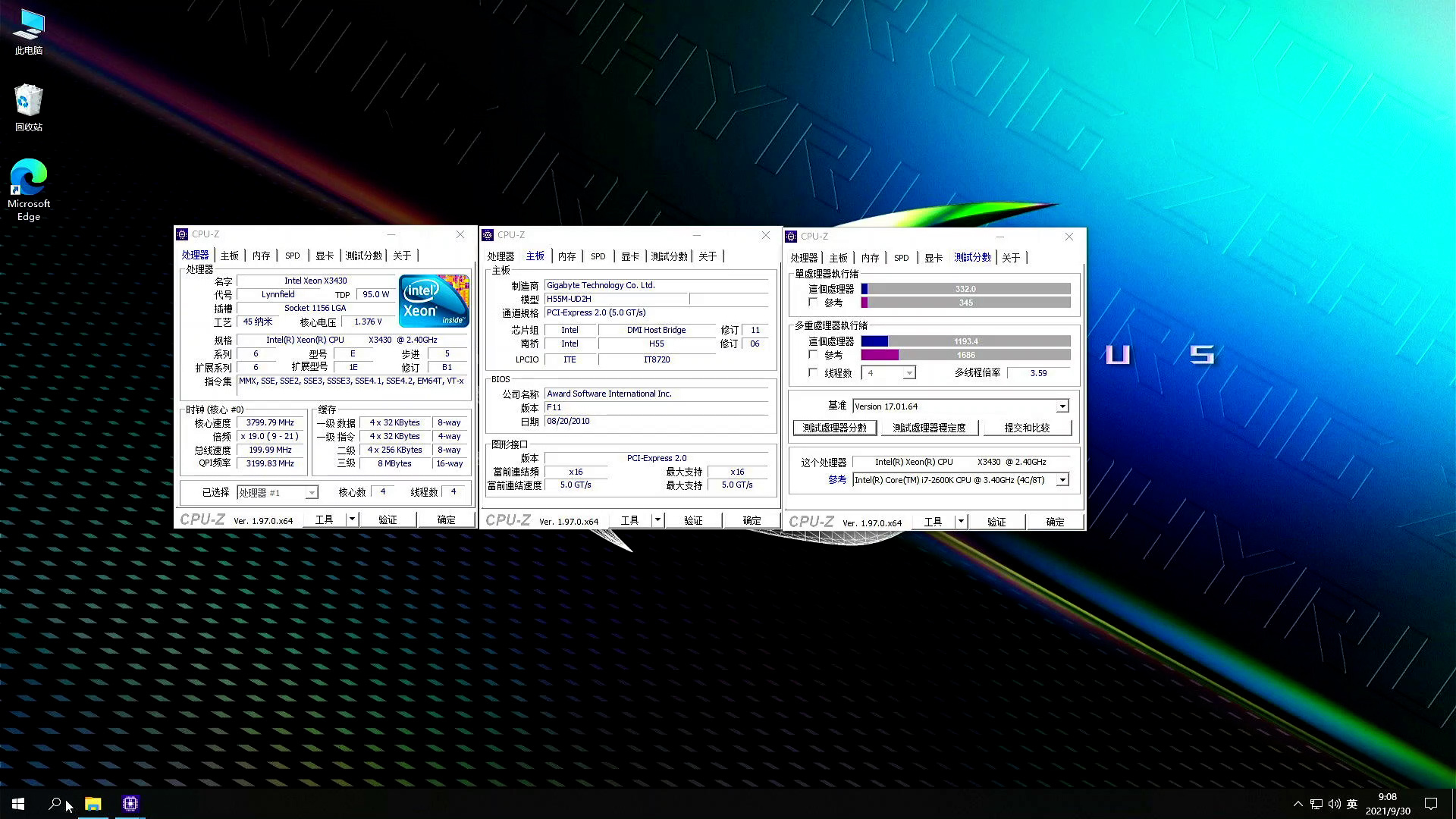Switch to 主板 tab in processor window
The image size is (1456, 819).
point(230,256)
